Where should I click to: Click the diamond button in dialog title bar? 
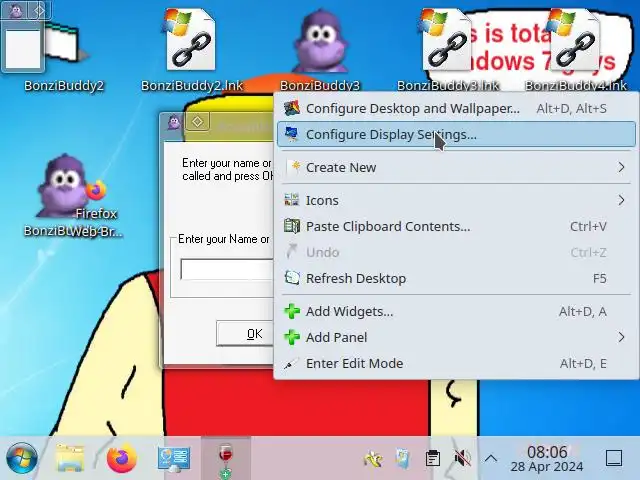pos(198,122)
